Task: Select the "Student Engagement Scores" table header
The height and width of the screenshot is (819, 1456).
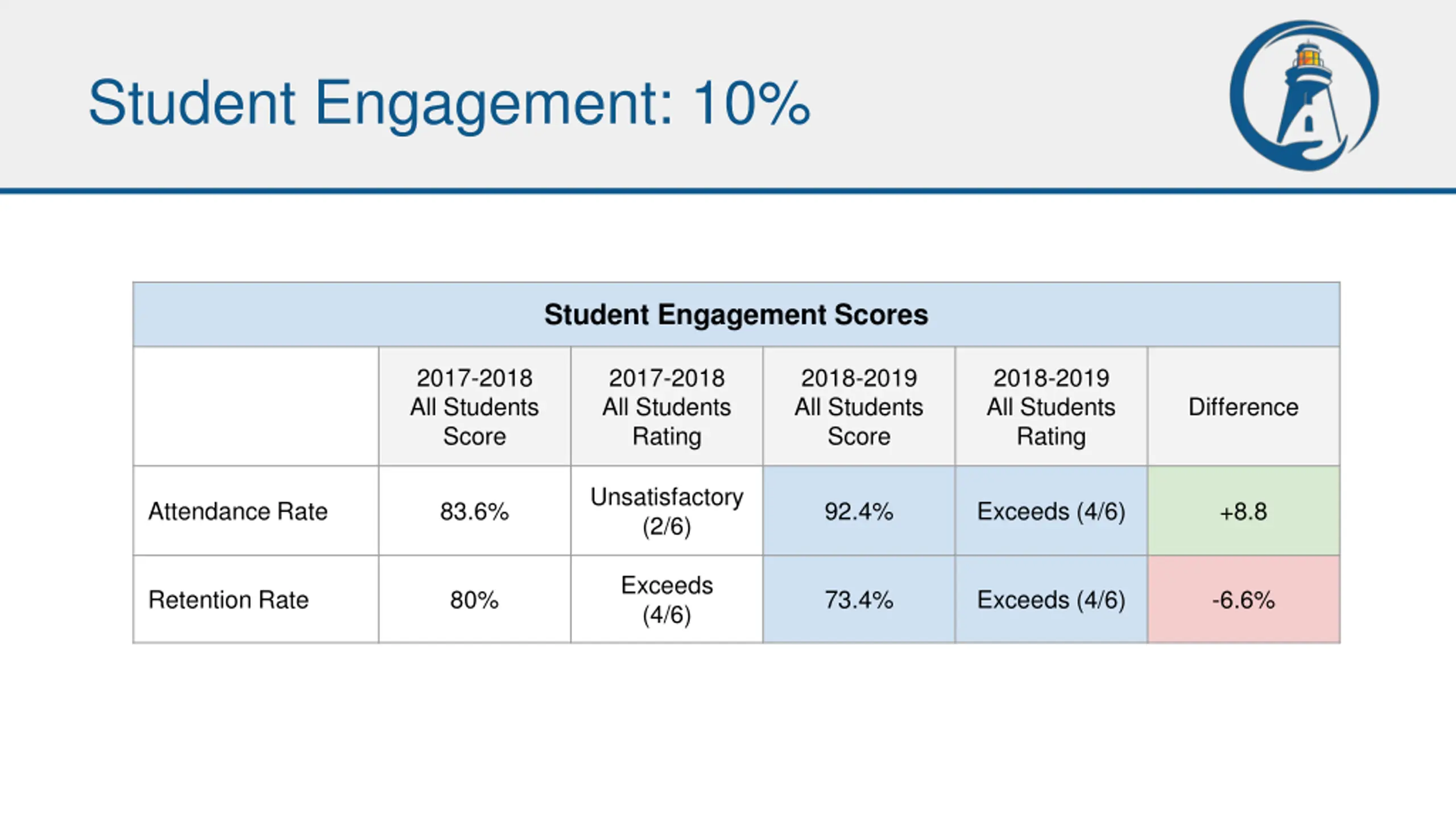Action: click(736, 315)
